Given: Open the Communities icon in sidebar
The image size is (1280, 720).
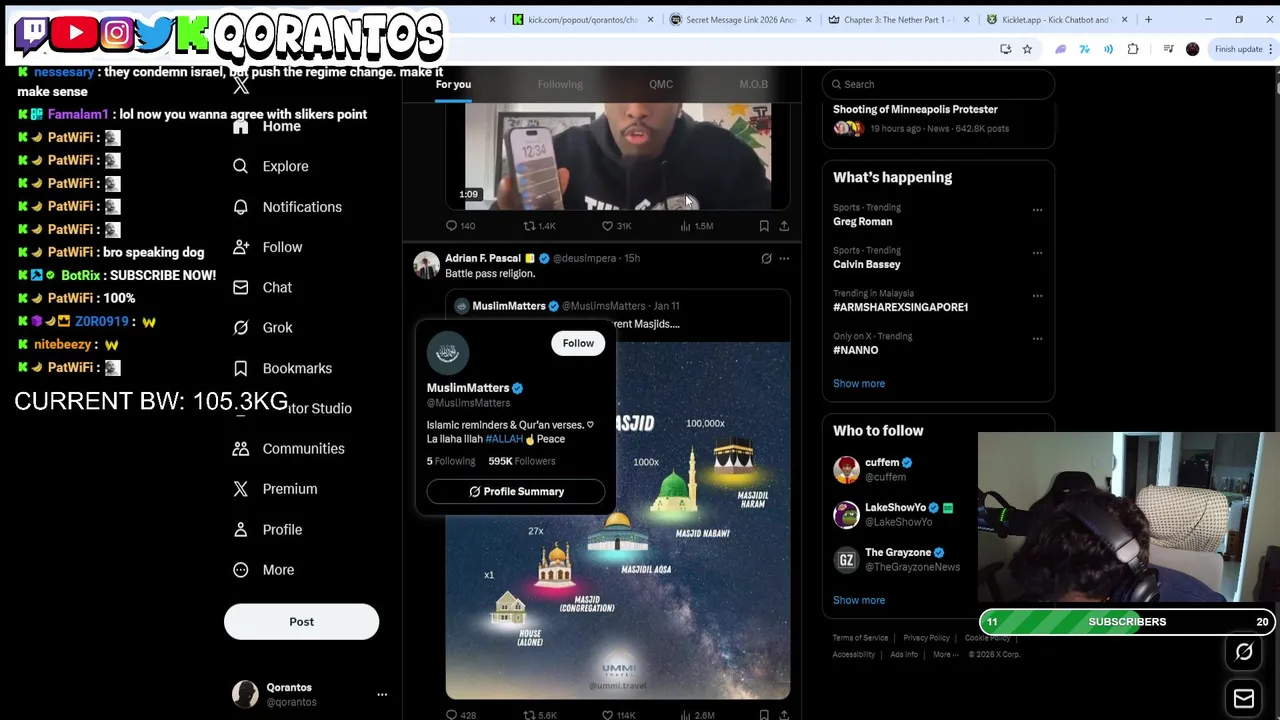Looking at the screenshot, I should pyautogui.click(x=240, y=448).
